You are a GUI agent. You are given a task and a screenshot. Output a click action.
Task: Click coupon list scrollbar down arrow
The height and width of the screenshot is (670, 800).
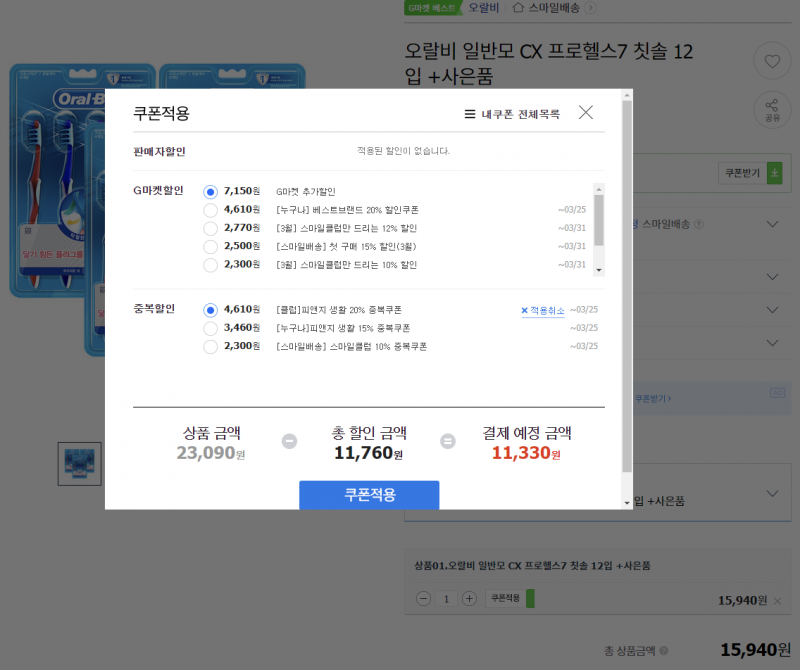coord(599,270)
